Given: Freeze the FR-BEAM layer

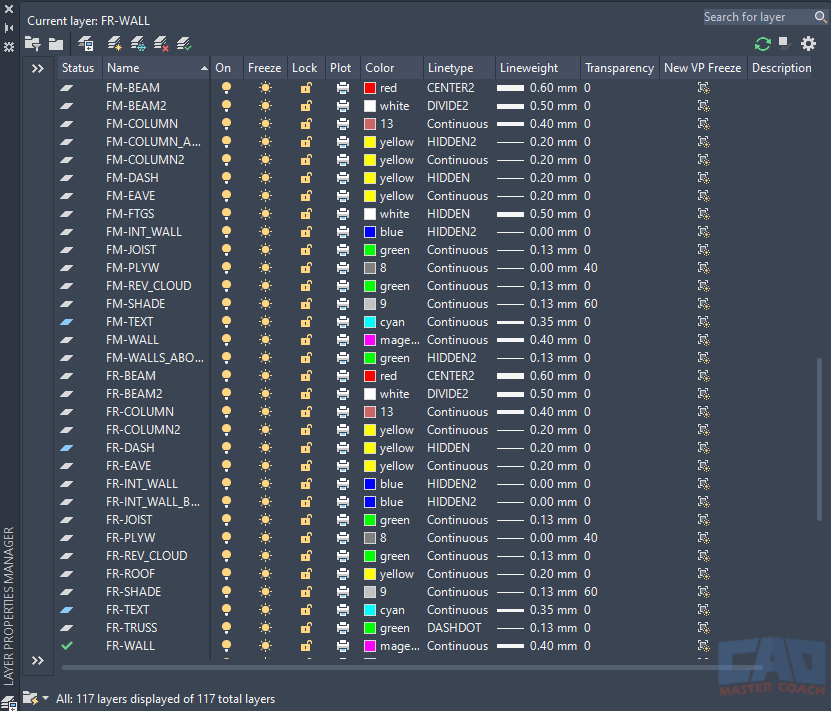Looking at the screenshot, I should [266, 376].
